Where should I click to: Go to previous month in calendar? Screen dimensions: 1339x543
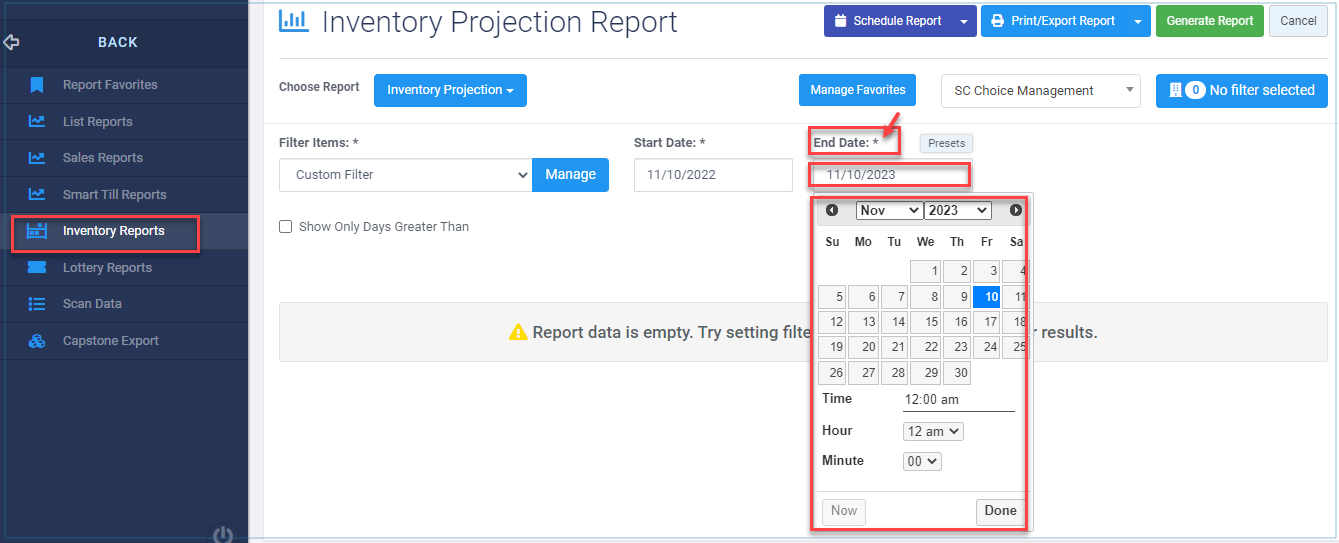click(832, 210)
